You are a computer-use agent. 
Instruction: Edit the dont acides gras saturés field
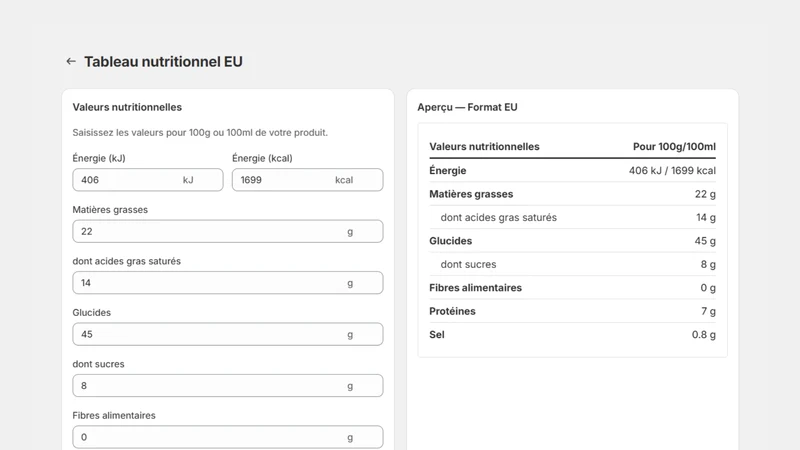[228, 283]
